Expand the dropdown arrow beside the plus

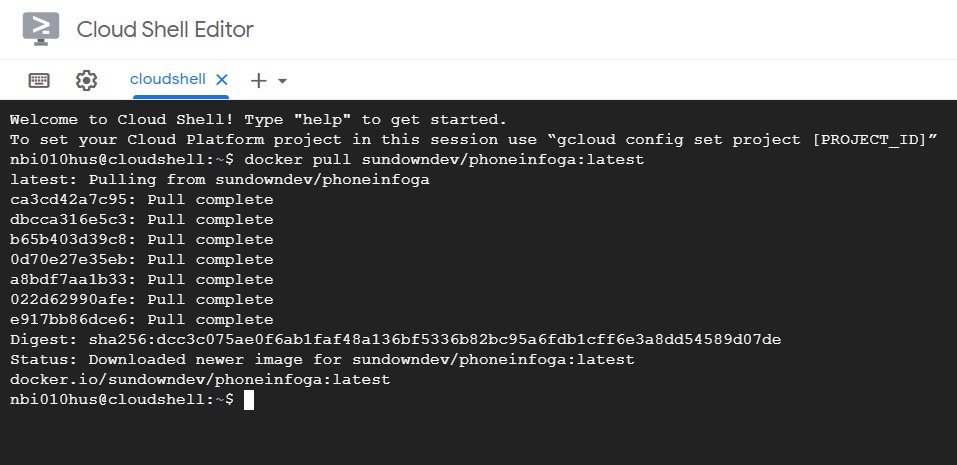[x=282, y=80]
